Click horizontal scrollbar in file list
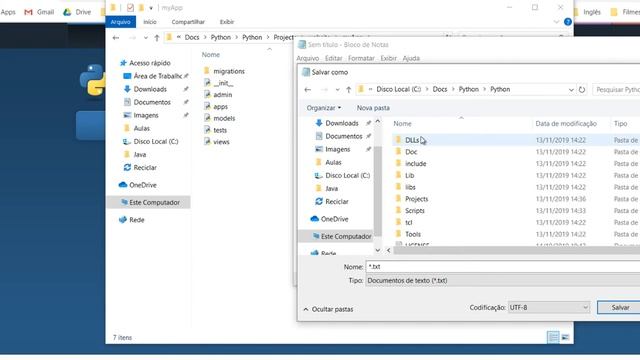 517,250
